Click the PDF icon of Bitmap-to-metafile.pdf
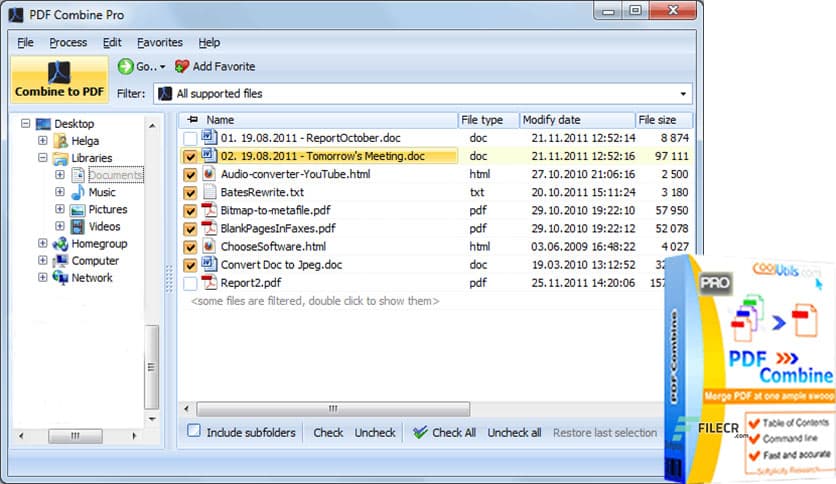 pyautogui.click(x=209, y=210)
